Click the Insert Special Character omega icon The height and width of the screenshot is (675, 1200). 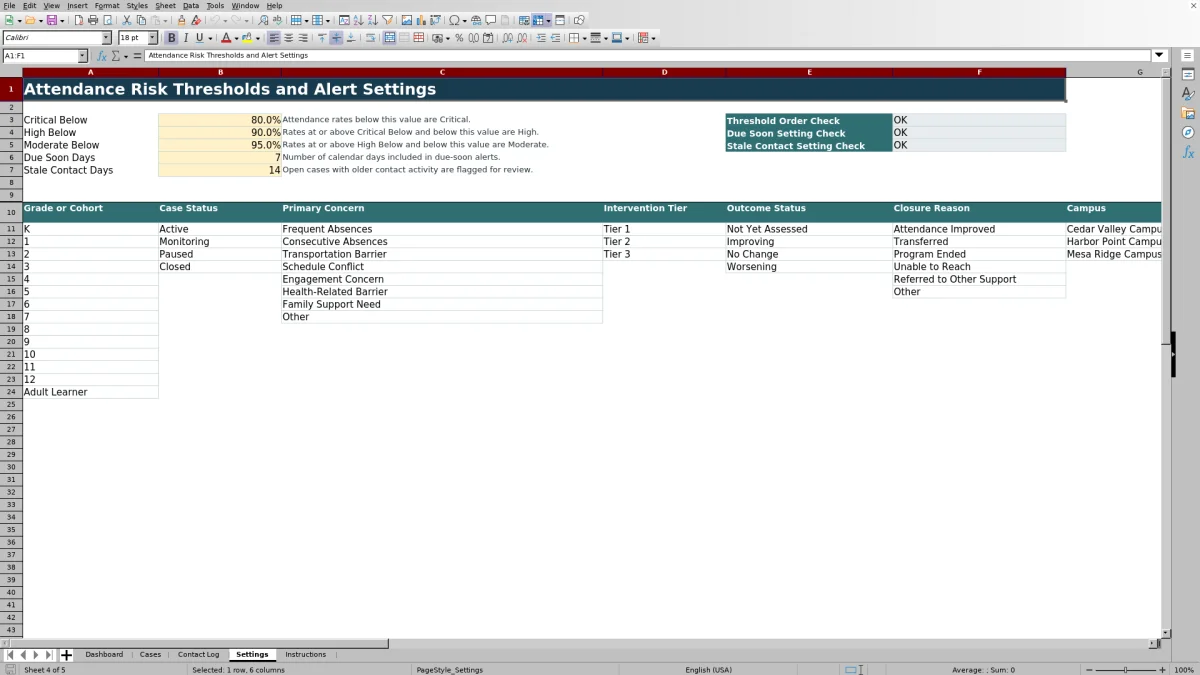pos(455,20)
